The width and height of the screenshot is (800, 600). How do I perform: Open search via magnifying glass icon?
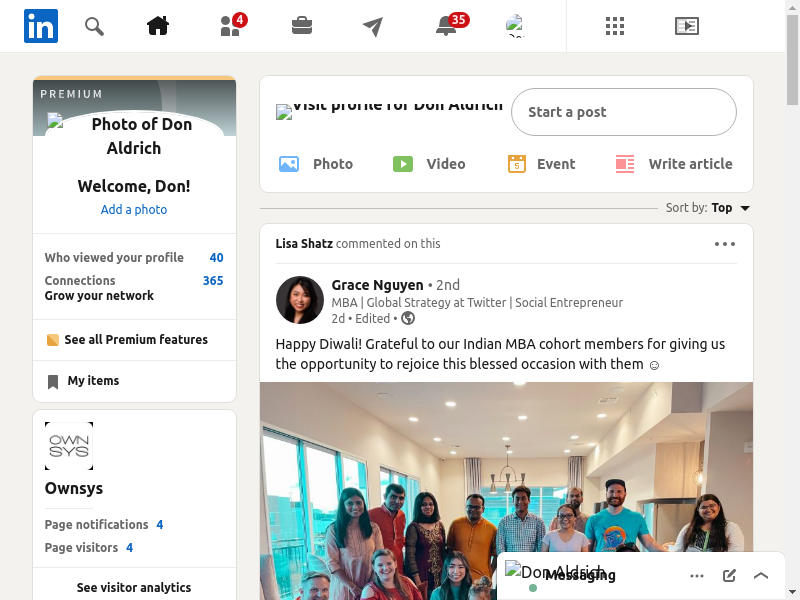94,26
